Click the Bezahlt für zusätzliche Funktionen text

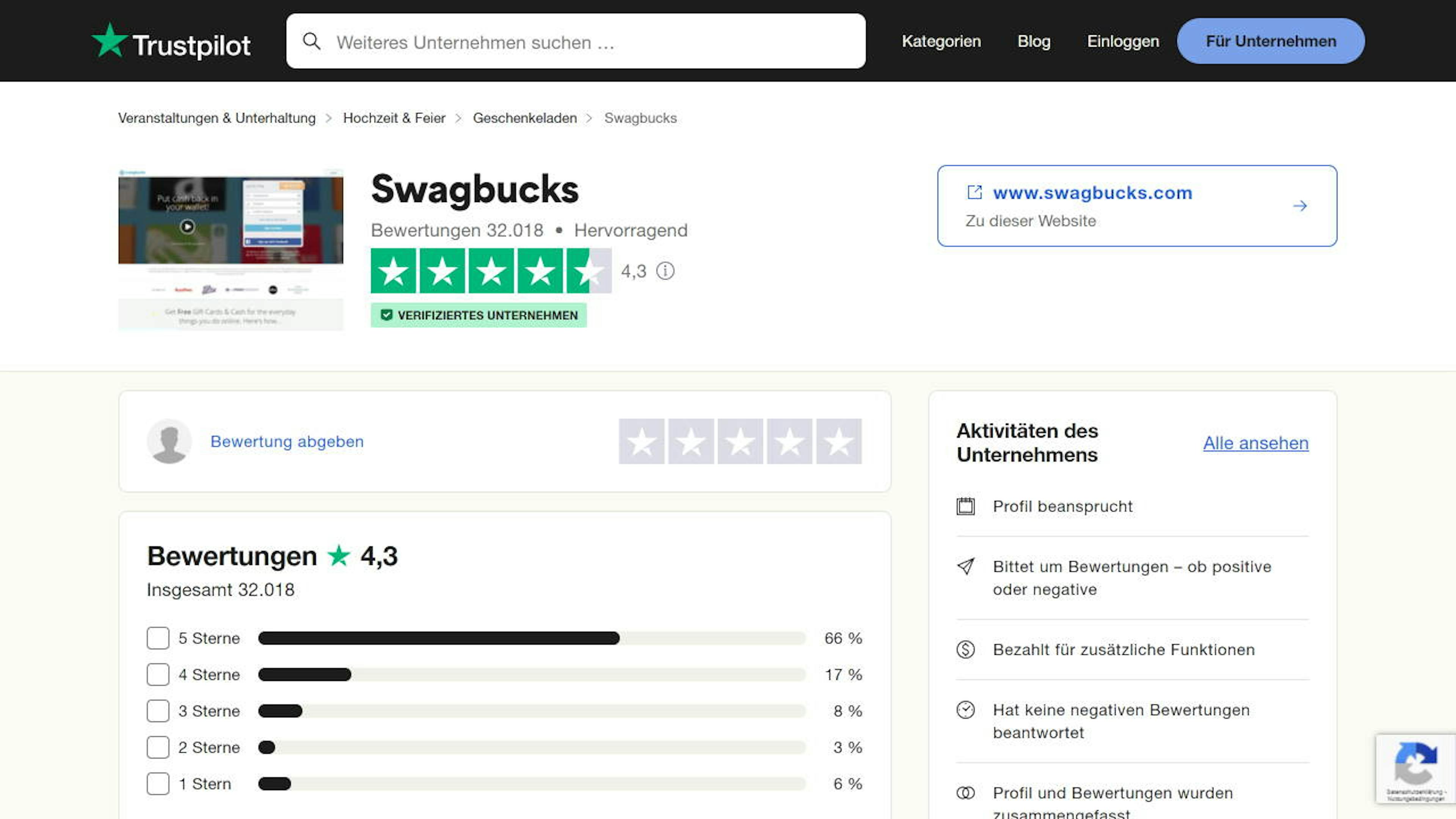coord(1123,650)
